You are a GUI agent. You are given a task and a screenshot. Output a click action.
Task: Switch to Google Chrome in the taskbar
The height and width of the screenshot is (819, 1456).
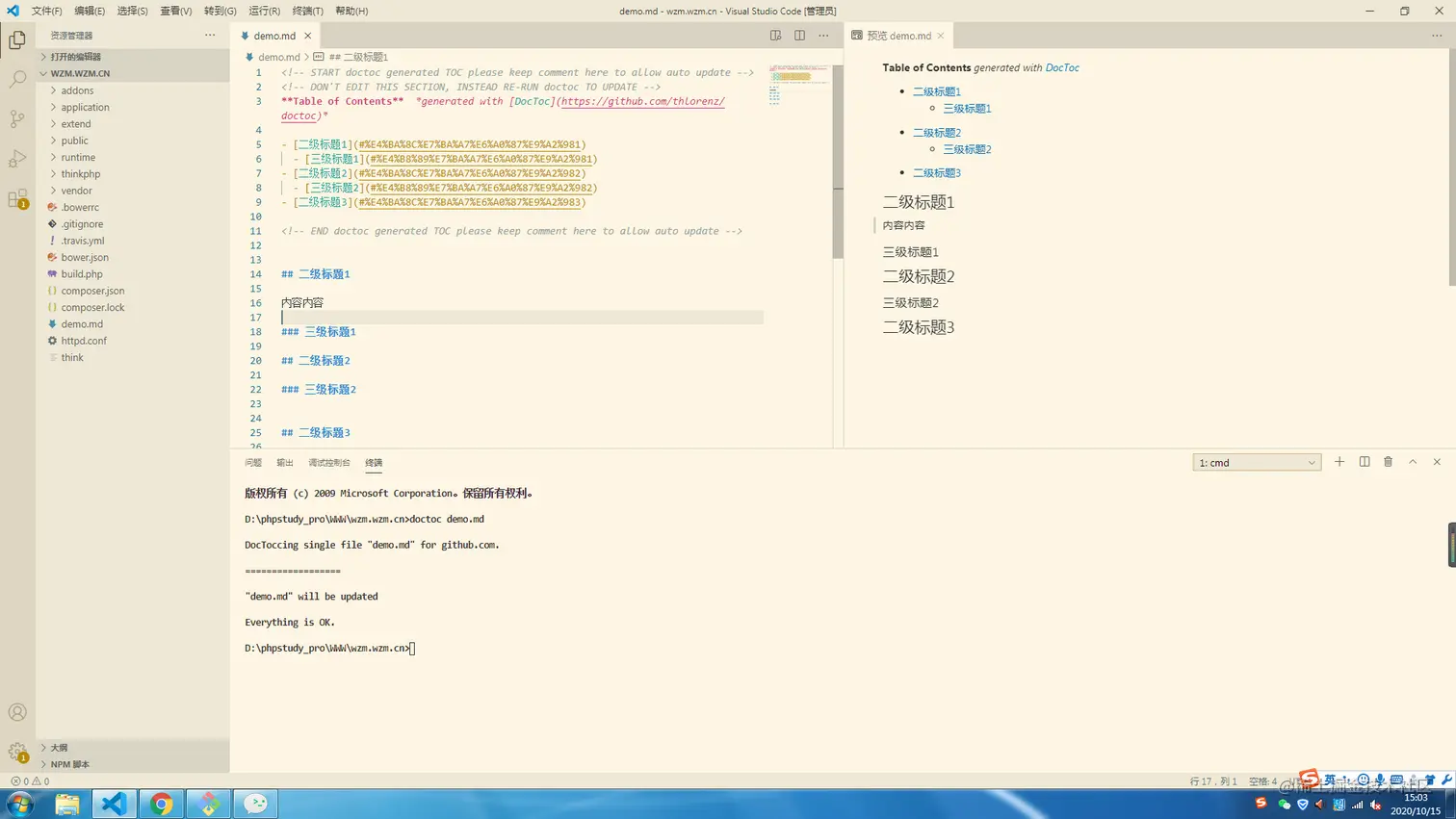click(162, 804)
